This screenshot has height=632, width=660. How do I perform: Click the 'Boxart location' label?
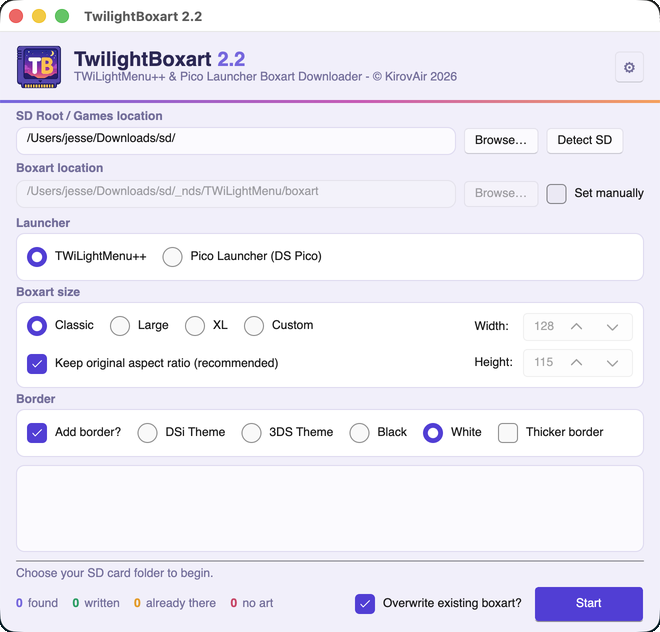60,168
